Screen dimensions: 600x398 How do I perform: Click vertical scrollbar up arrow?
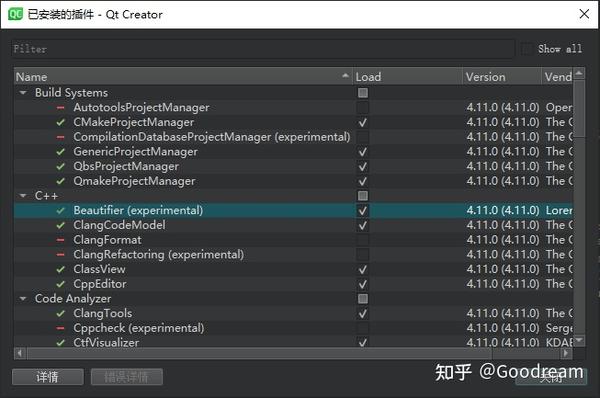[x=579, y=73]
